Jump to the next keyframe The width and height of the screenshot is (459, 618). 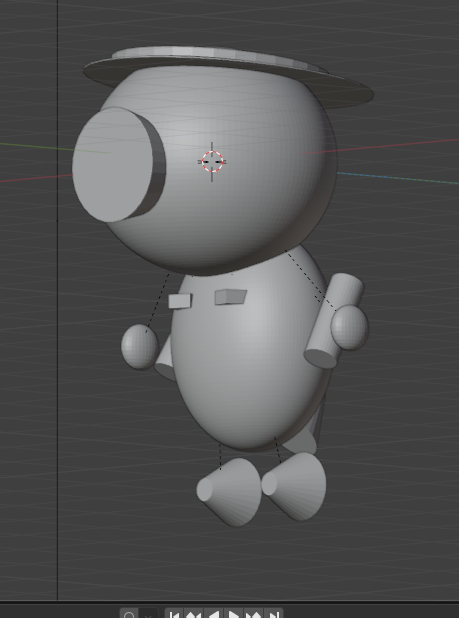tap(253, 614)
